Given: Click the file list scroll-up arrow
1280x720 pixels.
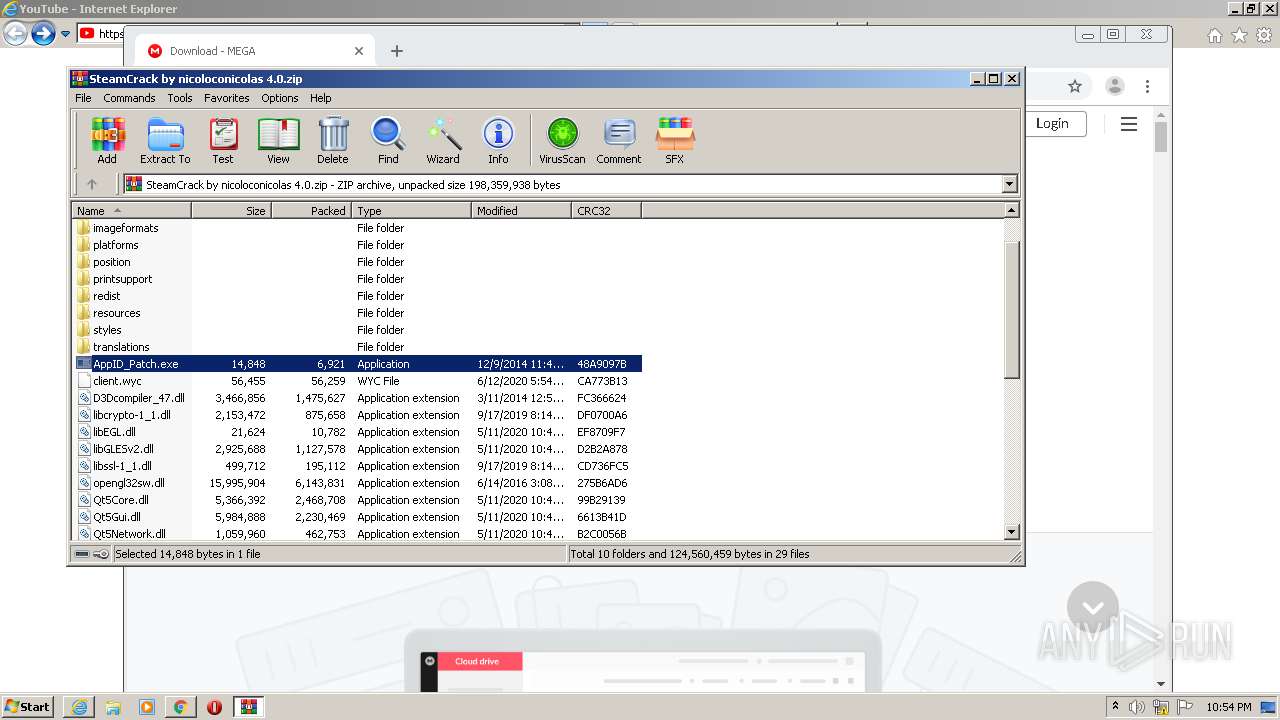Looking at the screenshot, I should click(1011, 210).
